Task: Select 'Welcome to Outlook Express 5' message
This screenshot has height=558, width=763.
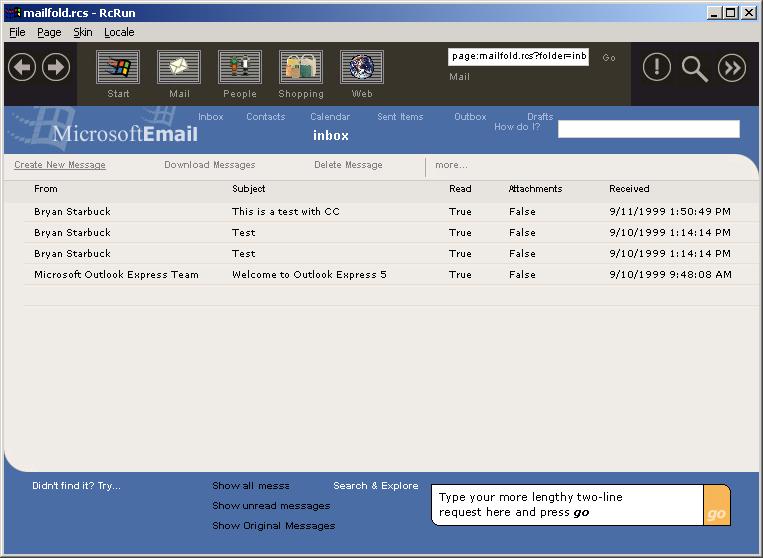Action: (309, 274)
